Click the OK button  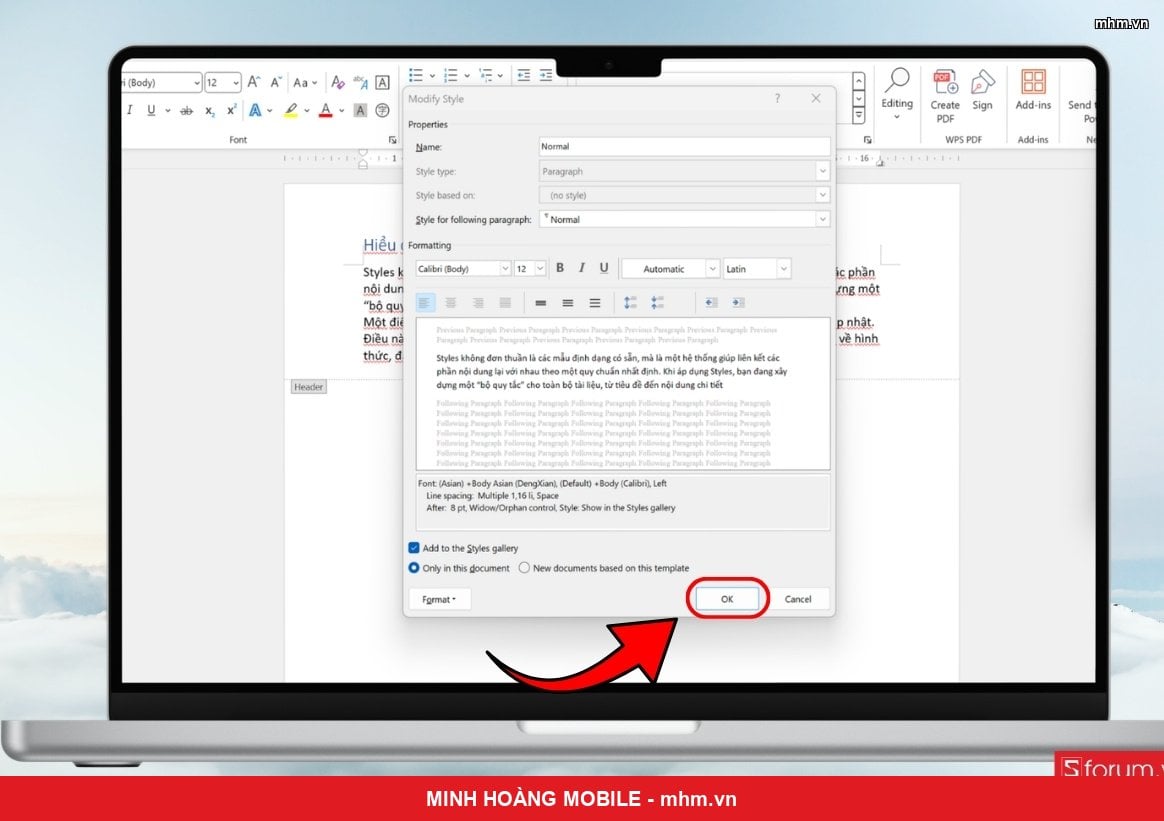[x=727, y=598]
